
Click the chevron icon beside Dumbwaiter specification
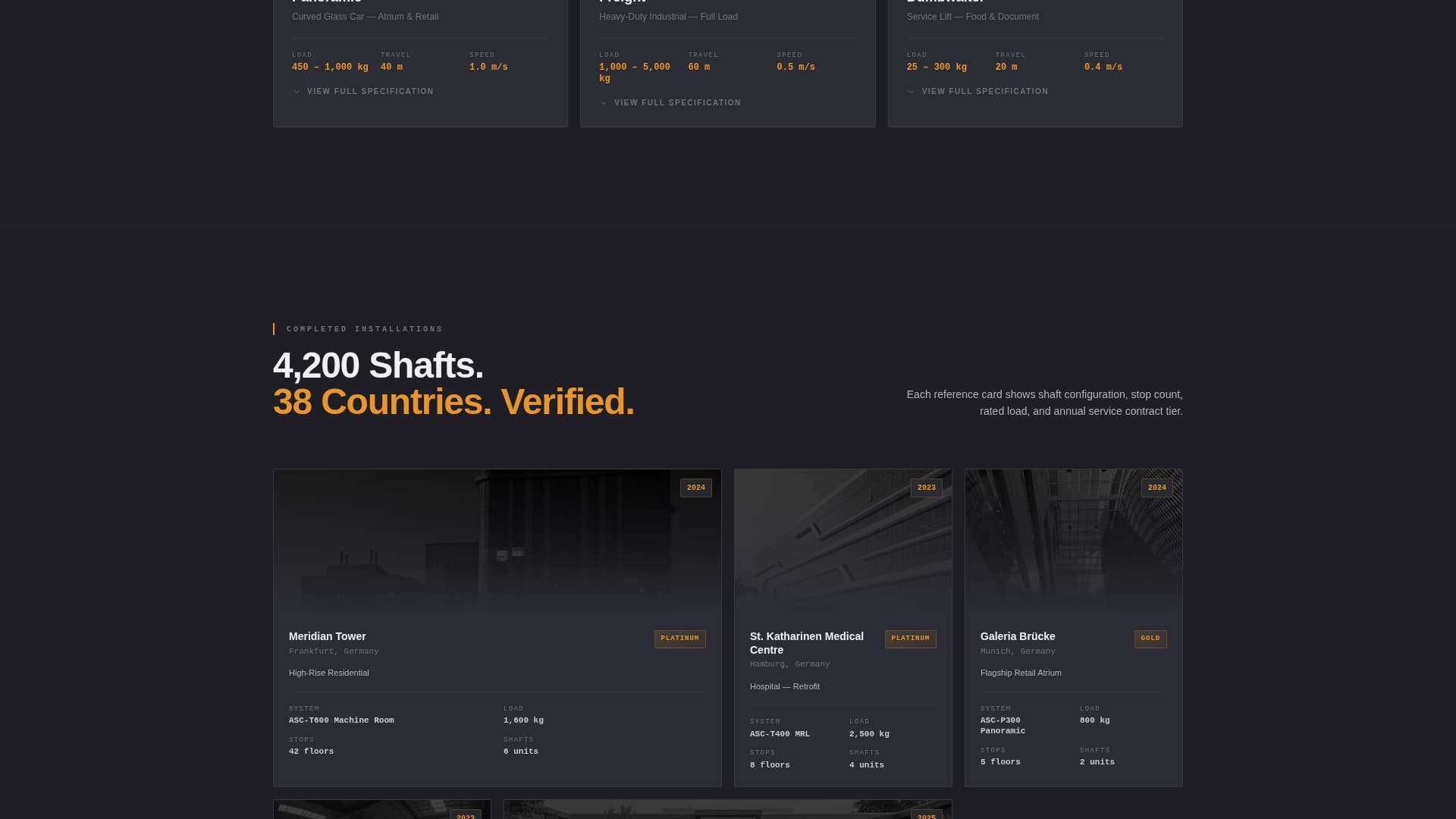[x=911, y=92]
